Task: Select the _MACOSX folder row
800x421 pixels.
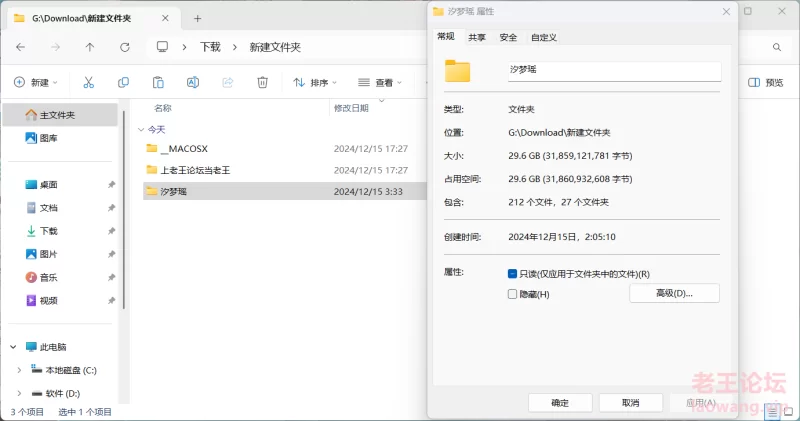Action: 285,148
